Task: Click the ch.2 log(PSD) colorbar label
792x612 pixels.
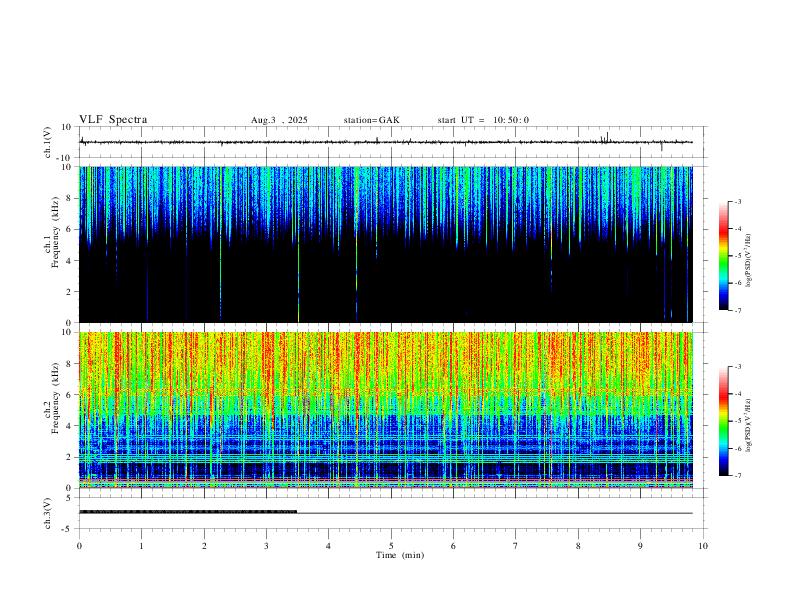Action: coord(749,425)
